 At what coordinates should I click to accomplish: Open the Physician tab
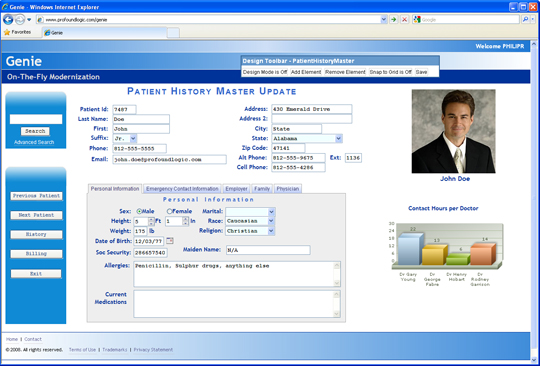point(288,189)
